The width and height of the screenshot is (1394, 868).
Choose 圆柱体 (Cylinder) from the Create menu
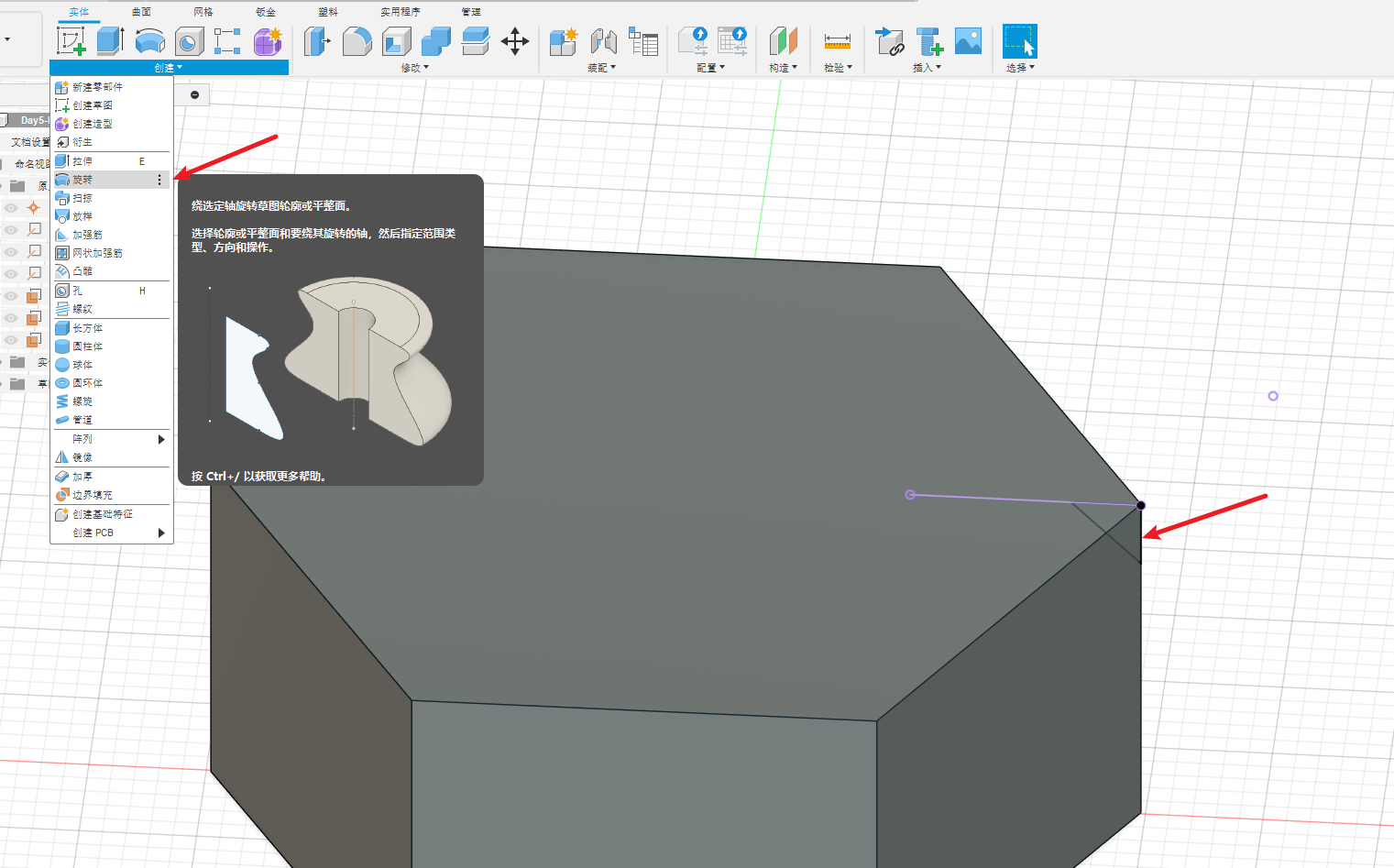pos(88,346)
